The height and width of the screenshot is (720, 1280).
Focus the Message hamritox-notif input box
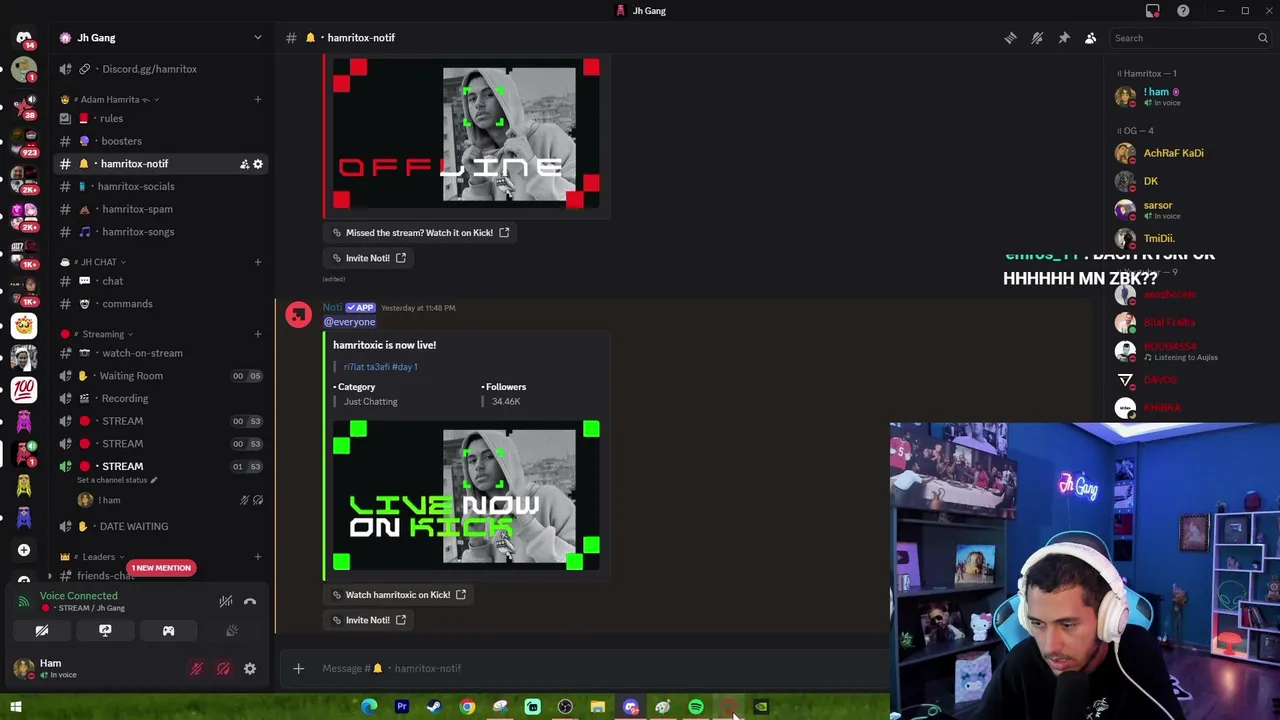tap(600, 669)
